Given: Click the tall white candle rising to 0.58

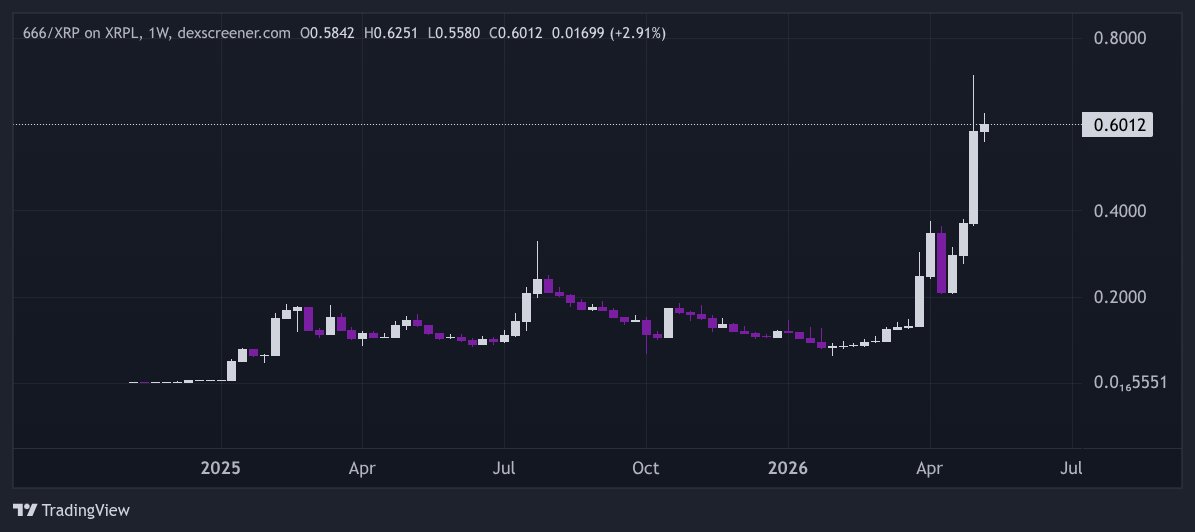Looking at the screenshot, I should pyautogui.click(x=973, y=178).
